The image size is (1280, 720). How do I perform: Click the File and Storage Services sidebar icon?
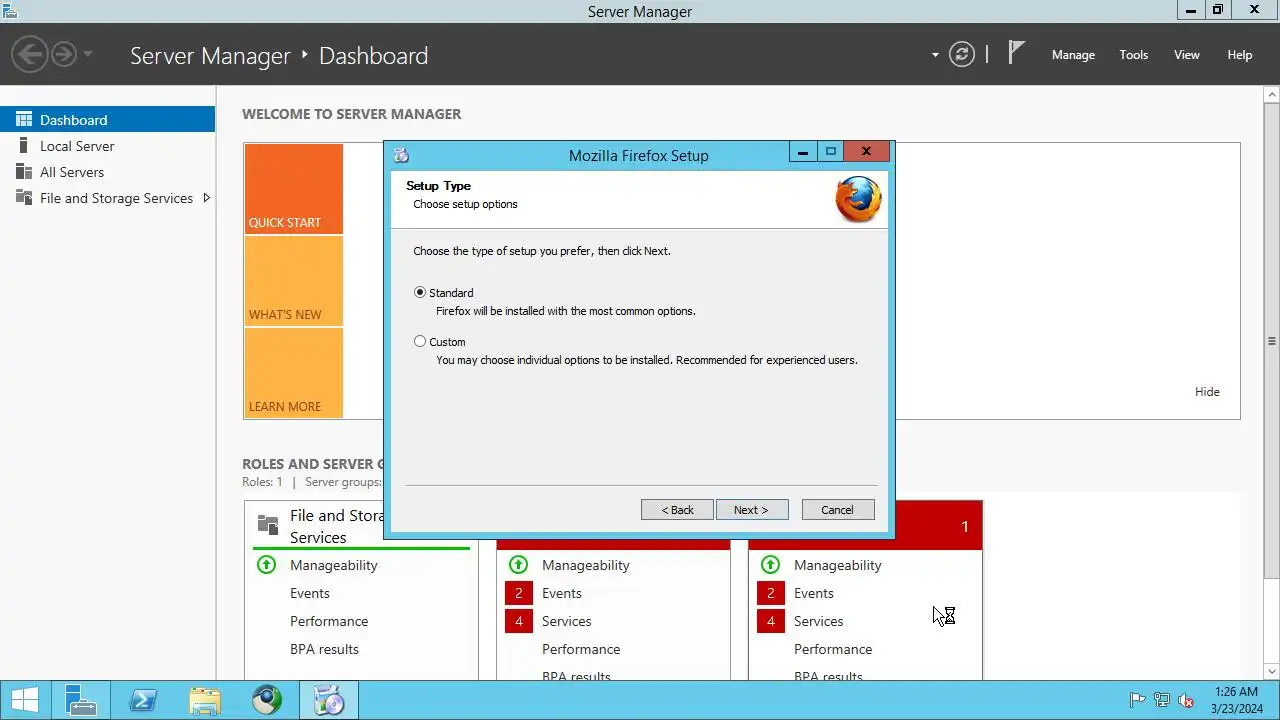click(24, 198)
